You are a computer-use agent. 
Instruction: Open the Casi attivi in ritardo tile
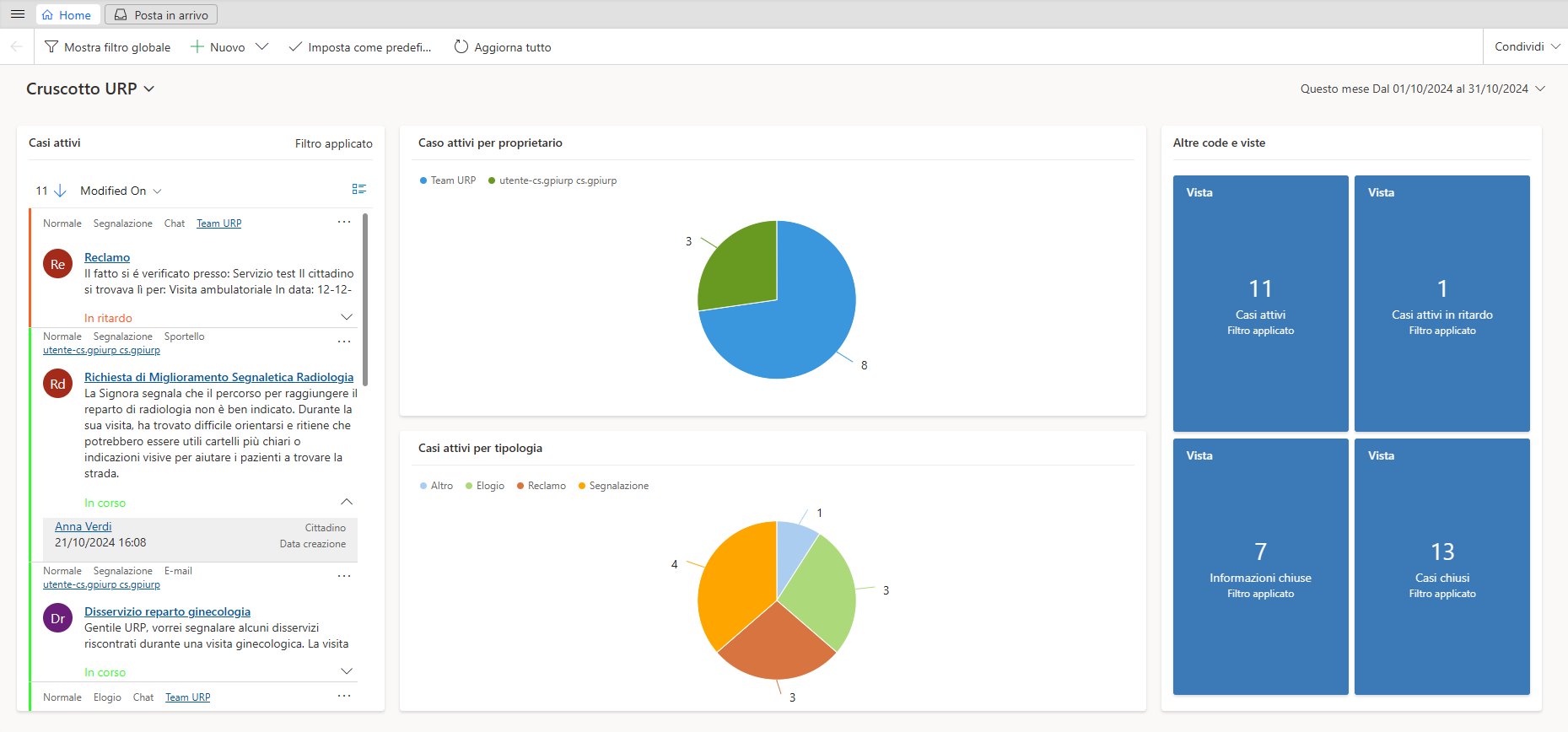1441,304
